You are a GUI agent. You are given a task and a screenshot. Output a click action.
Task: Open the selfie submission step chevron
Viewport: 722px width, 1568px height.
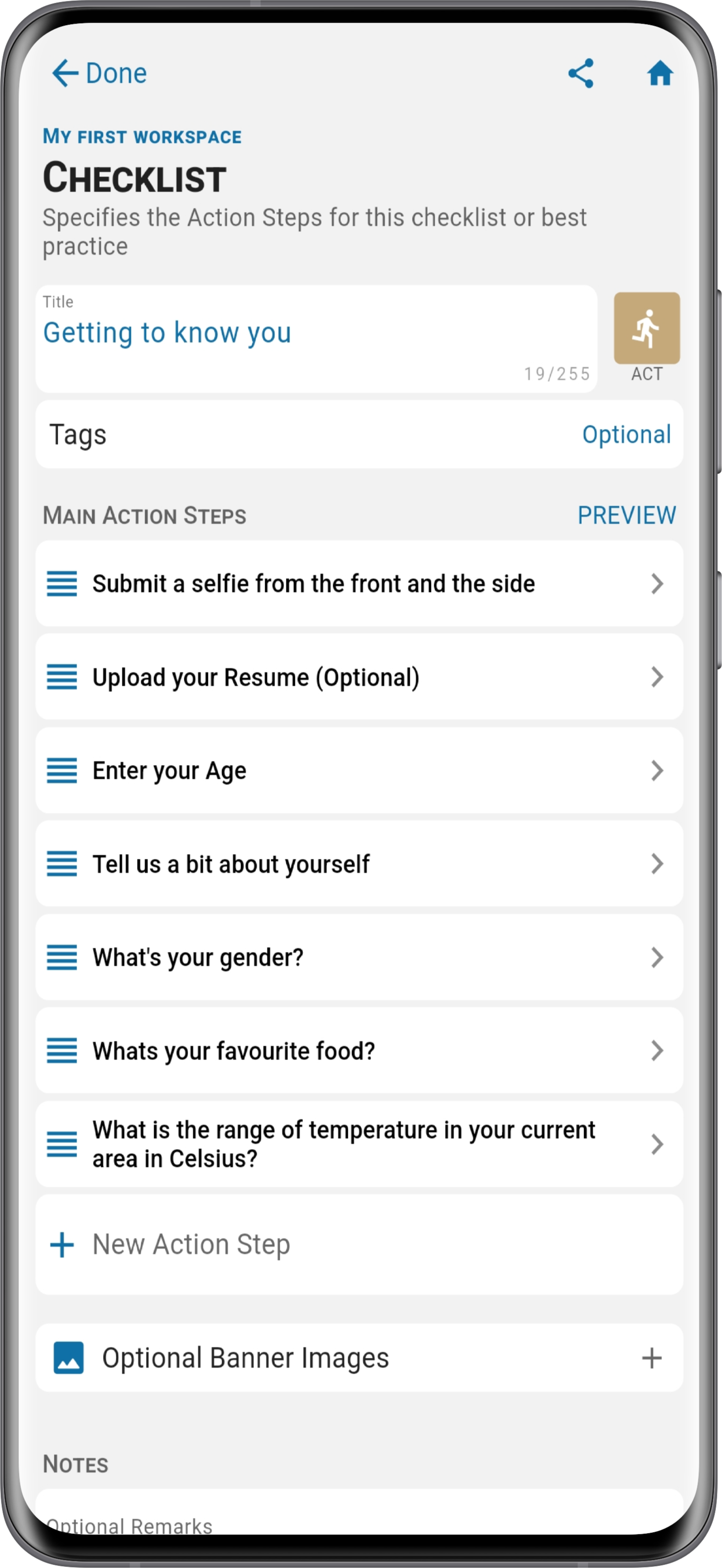click(657, 584)
